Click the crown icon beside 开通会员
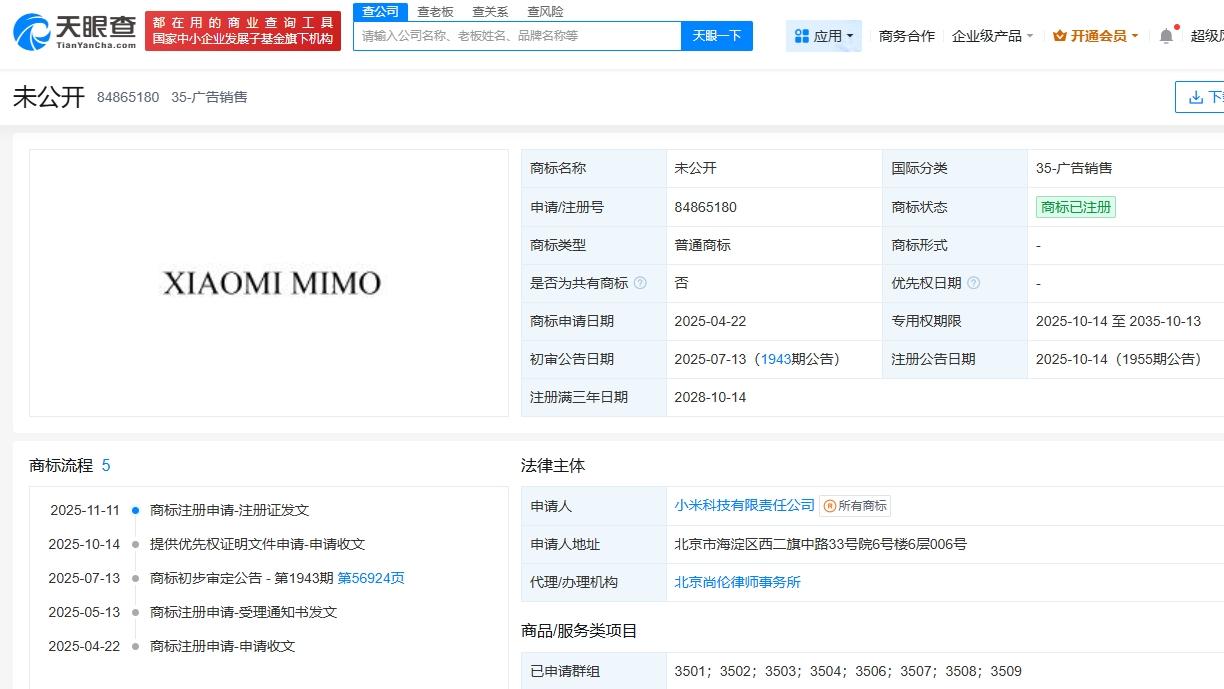 [1062, 34]
